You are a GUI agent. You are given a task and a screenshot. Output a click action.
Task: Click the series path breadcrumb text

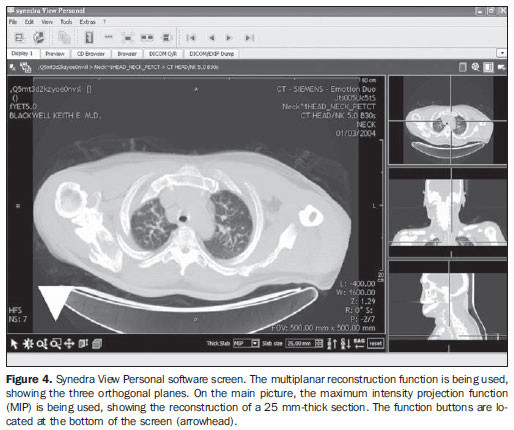tap(128, 67)
